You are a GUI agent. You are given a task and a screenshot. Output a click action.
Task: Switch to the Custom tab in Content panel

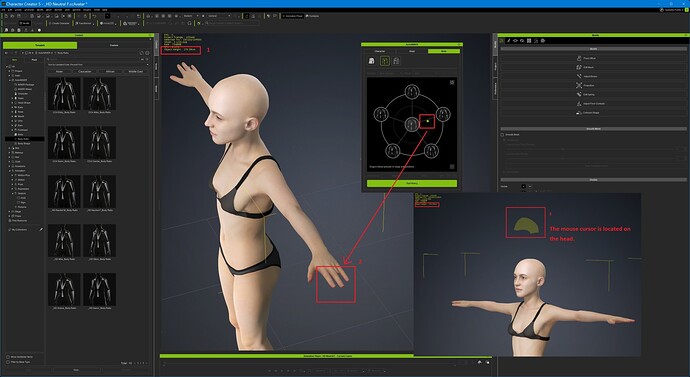point(114,45)
